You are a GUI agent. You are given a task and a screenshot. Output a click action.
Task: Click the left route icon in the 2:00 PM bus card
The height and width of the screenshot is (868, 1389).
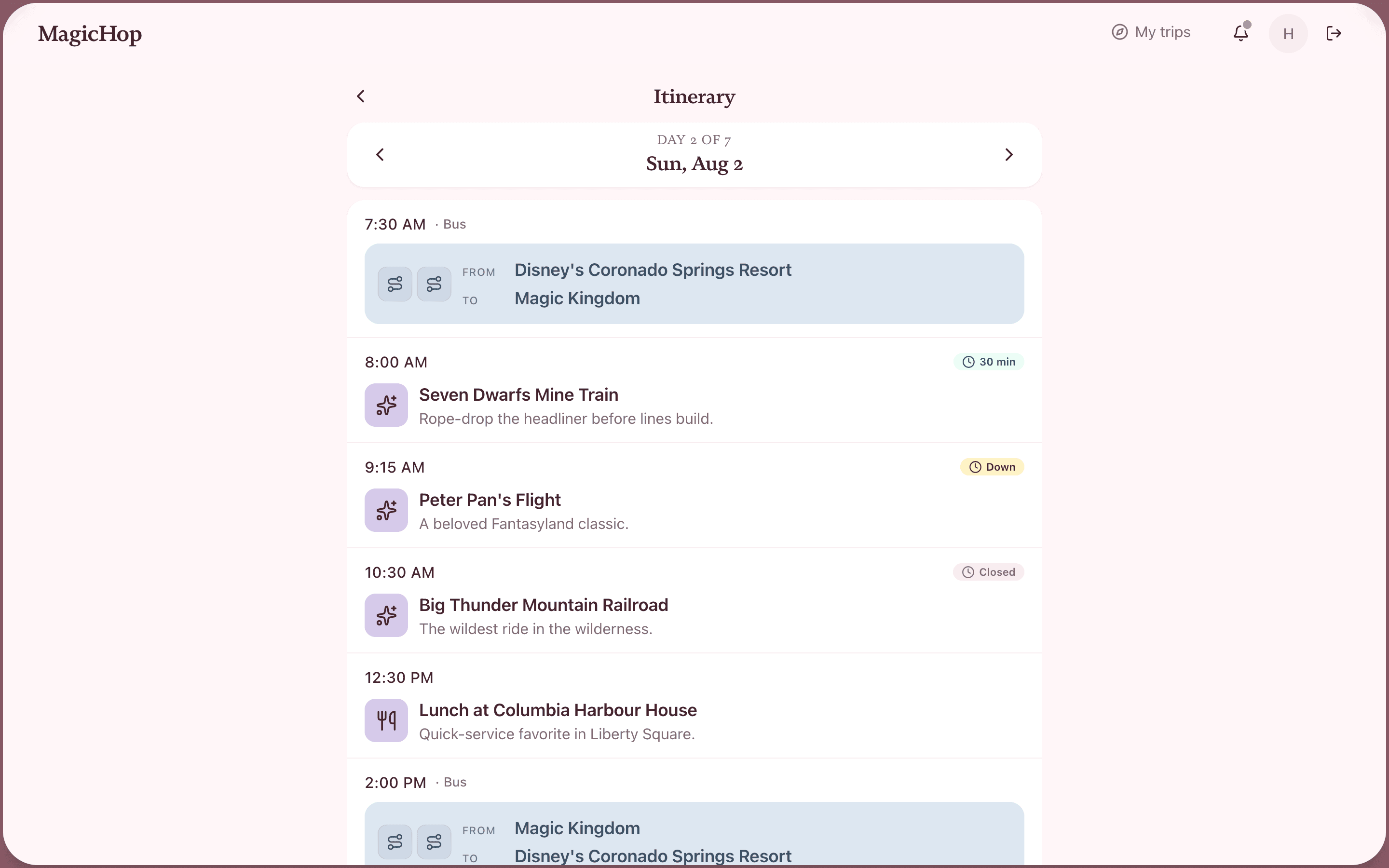click(395, 842)
